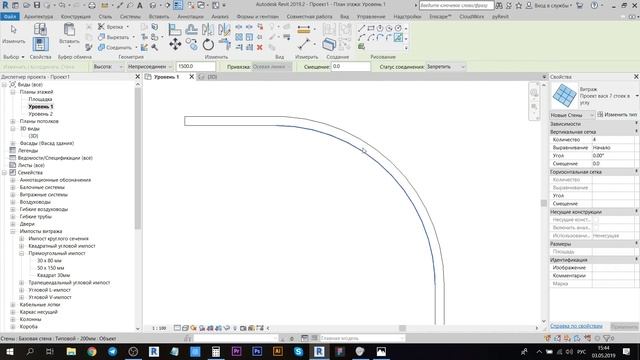Open the Неприсоединен dropdown
Screen dimensions: 640x360
tap(150, 67)
